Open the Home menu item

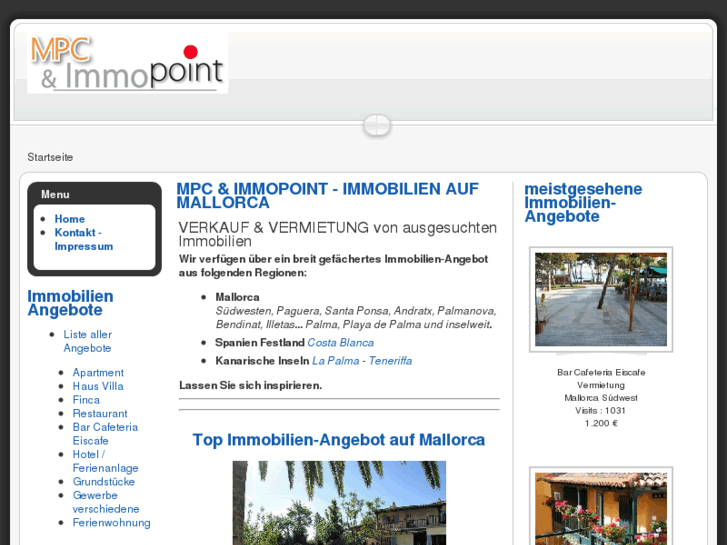[70, 219]
